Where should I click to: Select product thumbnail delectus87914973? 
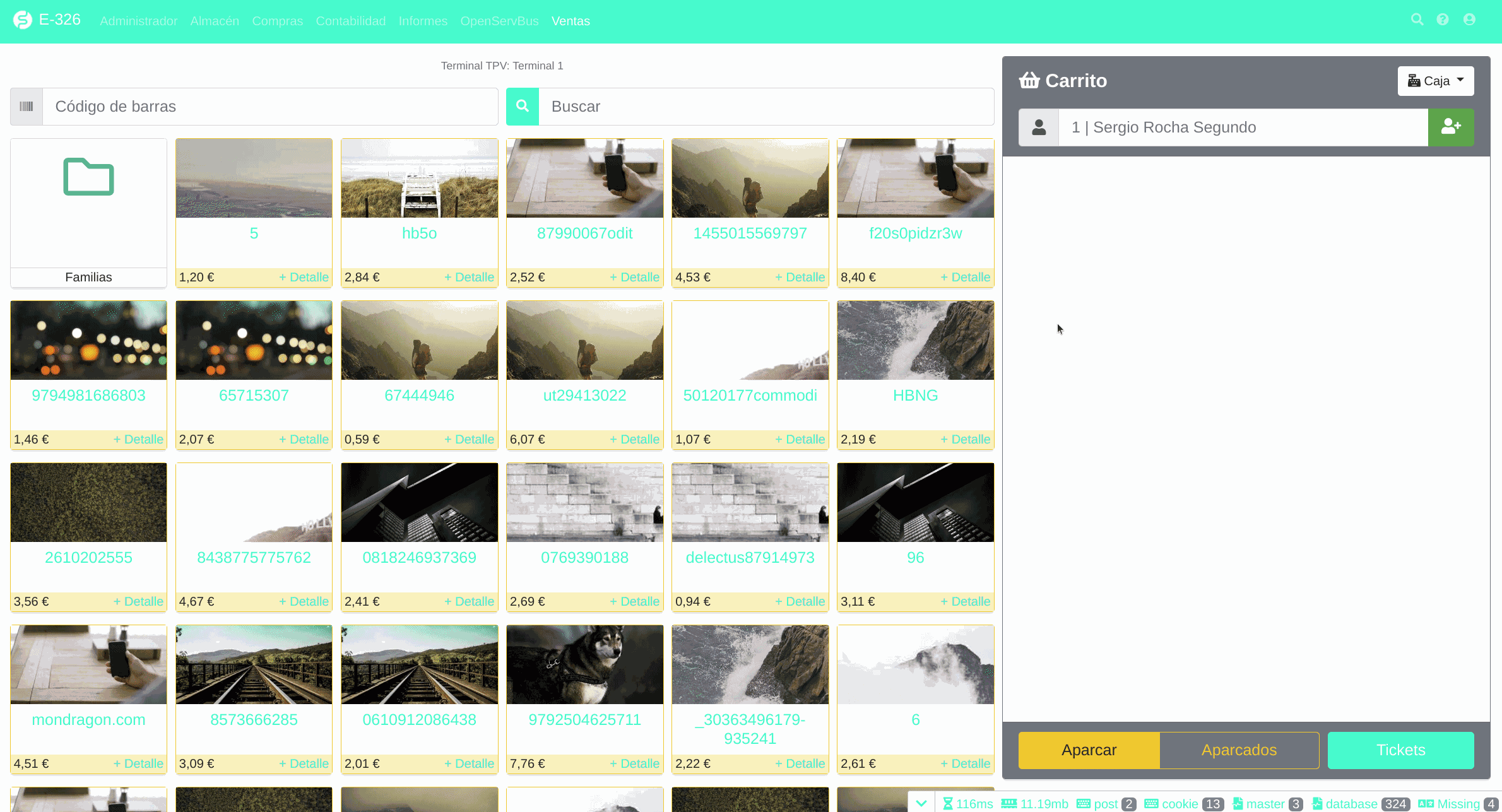[x=750, y=503]
